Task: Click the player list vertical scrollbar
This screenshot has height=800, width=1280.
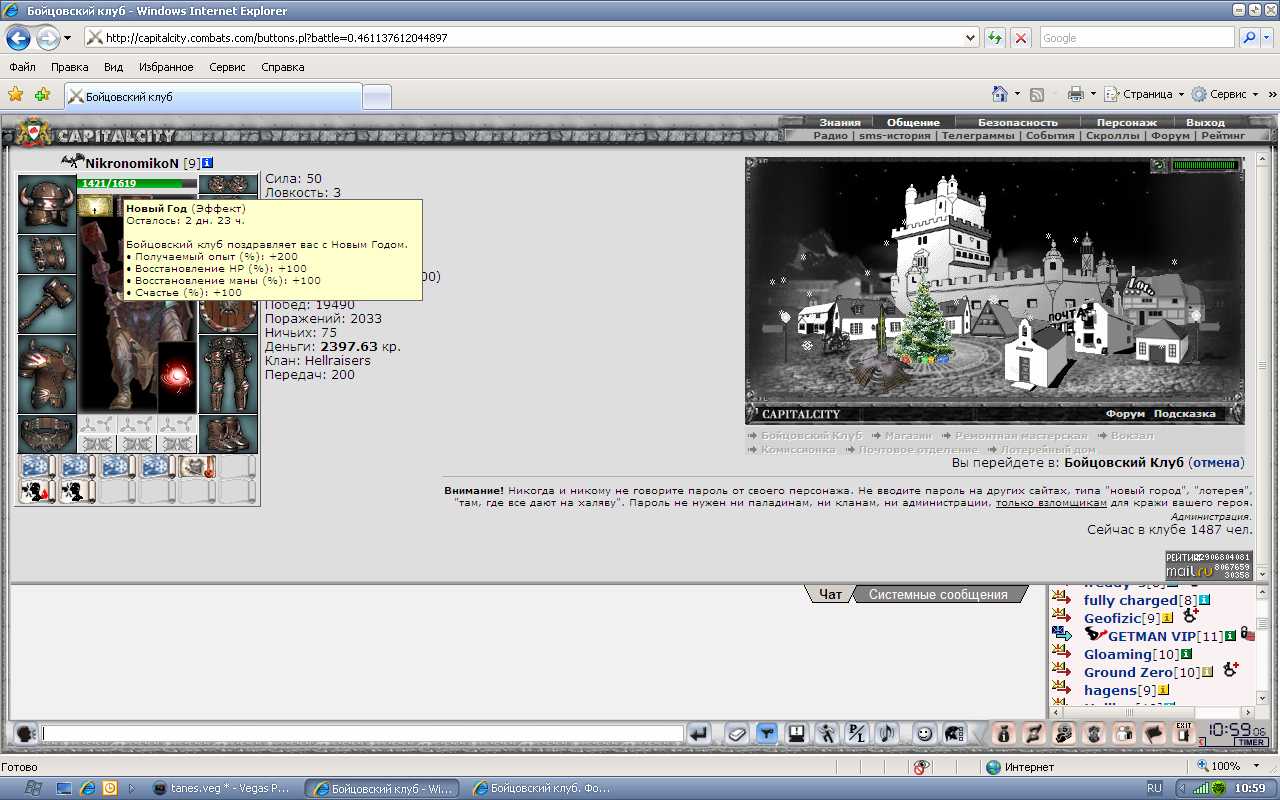Action: click(1262, 645)
